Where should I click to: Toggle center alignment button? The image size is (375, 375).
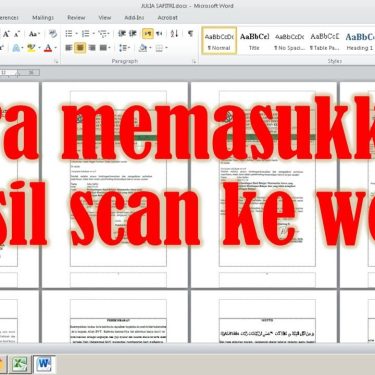click(x=80, y=48)
